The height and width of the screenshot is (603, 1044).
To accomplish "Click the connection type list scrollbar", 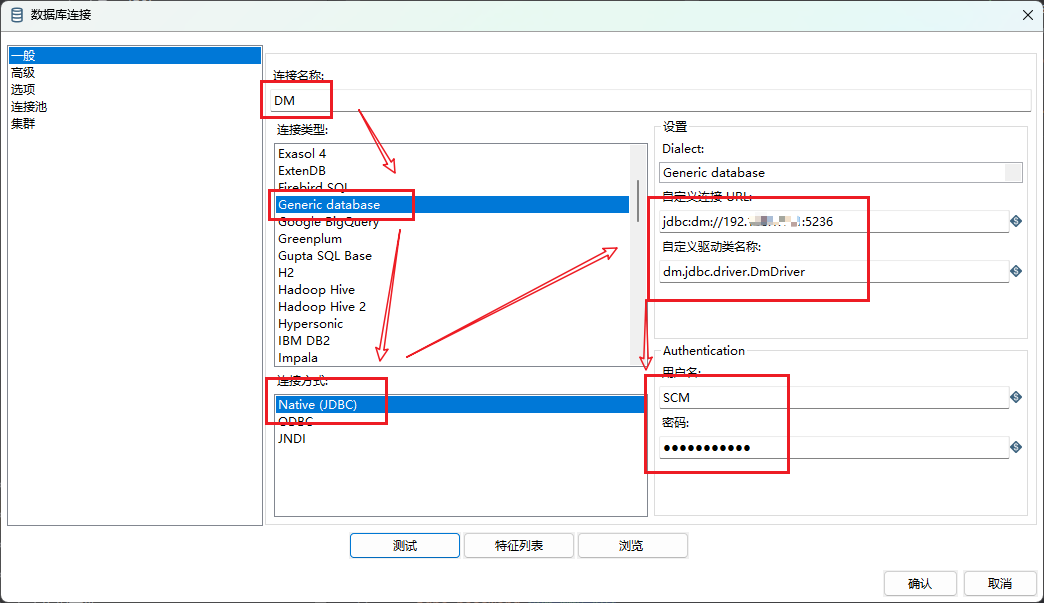I will coord(638,200).
